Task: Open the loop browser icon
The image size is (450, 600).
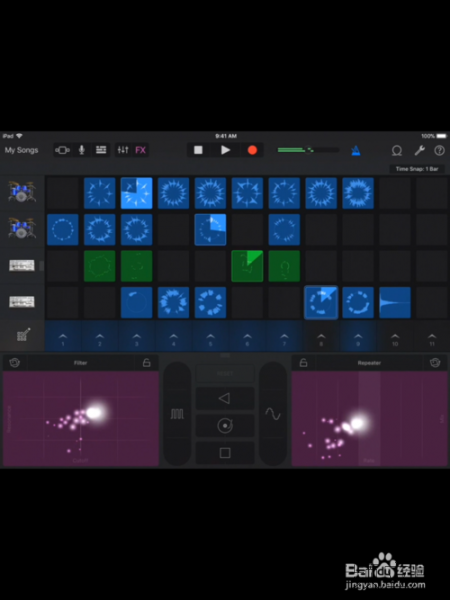Action: point(397,150)
